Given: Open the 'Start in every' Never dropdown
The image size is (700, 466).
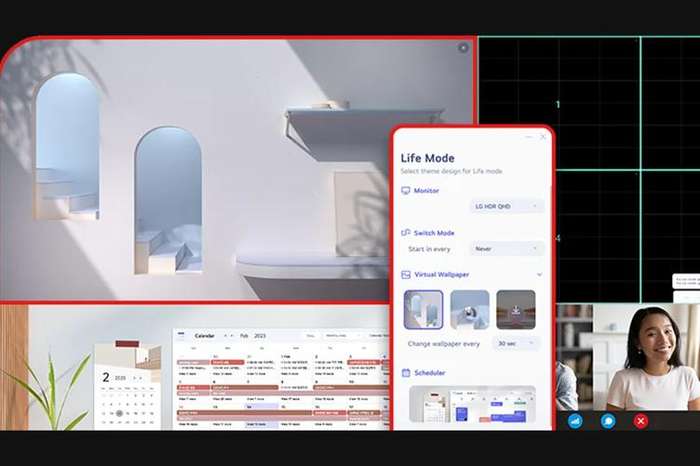Looking at the screenshot, I should click(x=507, y=249).
